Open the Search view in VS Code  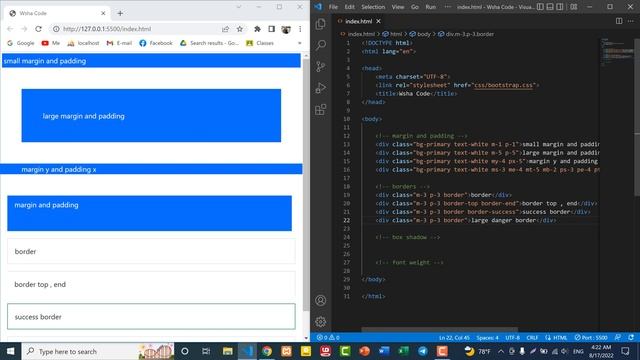pyautogui.click(x=321, y=45)
